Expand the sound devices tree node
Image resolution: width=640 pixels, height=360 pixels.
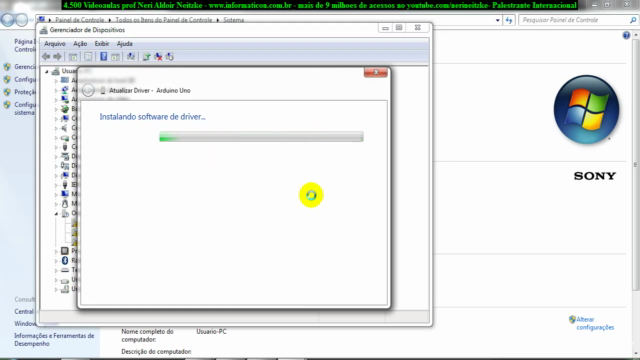[x=56, y=128]
